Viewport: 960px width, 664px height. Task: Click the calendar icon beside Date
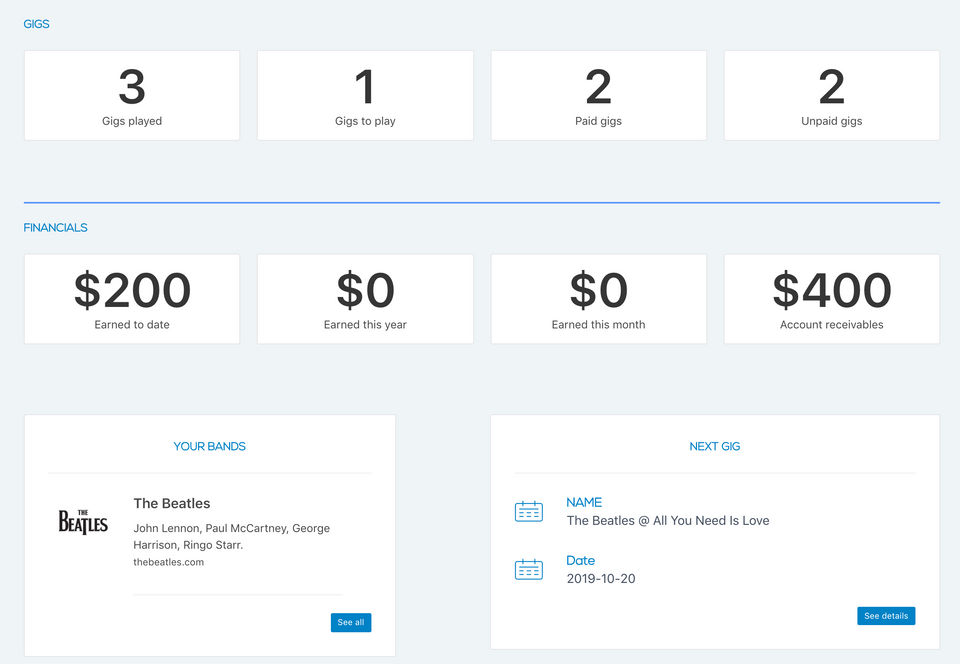point(528,569)
